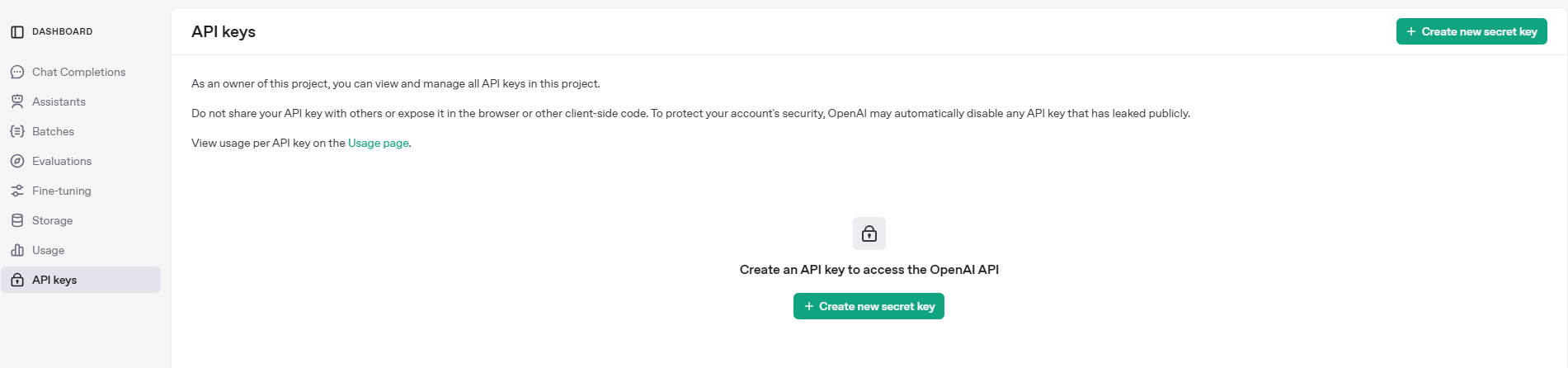Click the API keys page heading
The width and height of the screenshot is (1568, 368).
point(224,32)
